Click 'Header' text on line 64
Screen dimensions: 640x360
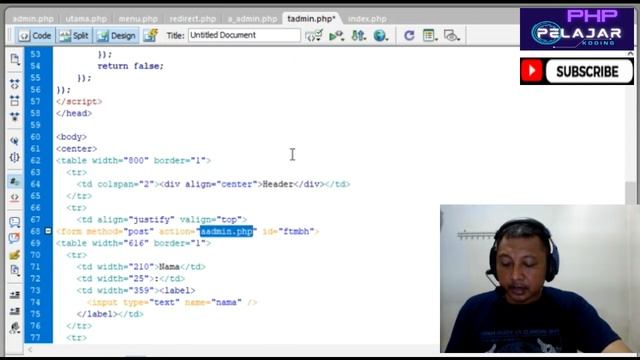(278, 184)
